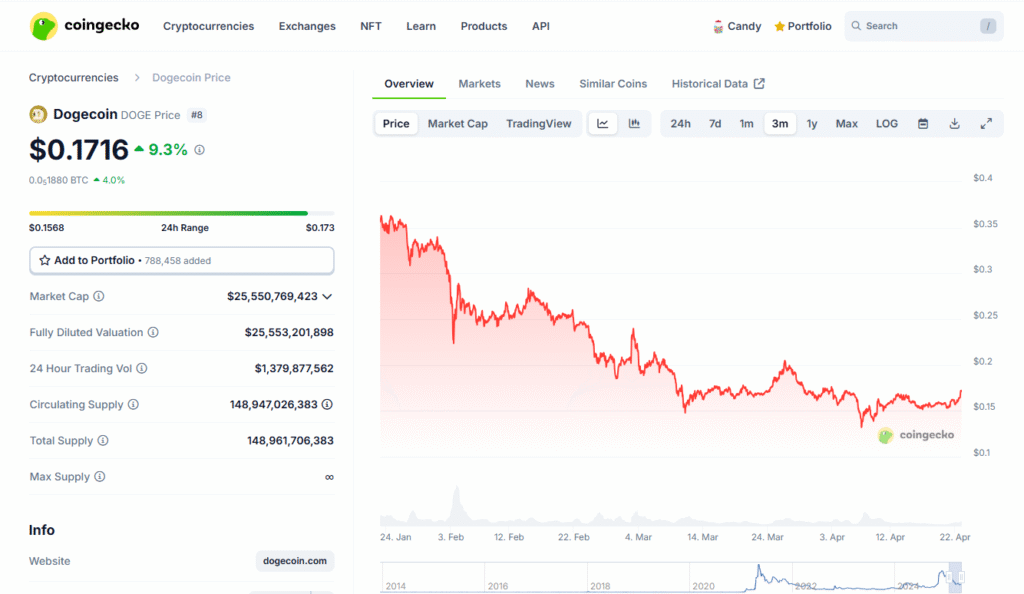1024x594 pixels.
Task: Click the $0.1716 price text
Action: click(79, 150)
